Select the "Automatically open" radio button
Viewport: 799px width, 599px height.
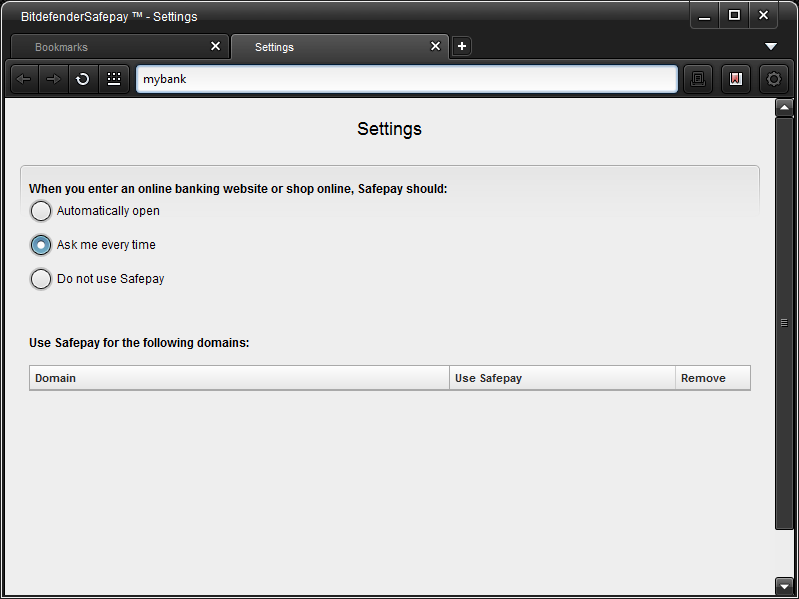41,211
